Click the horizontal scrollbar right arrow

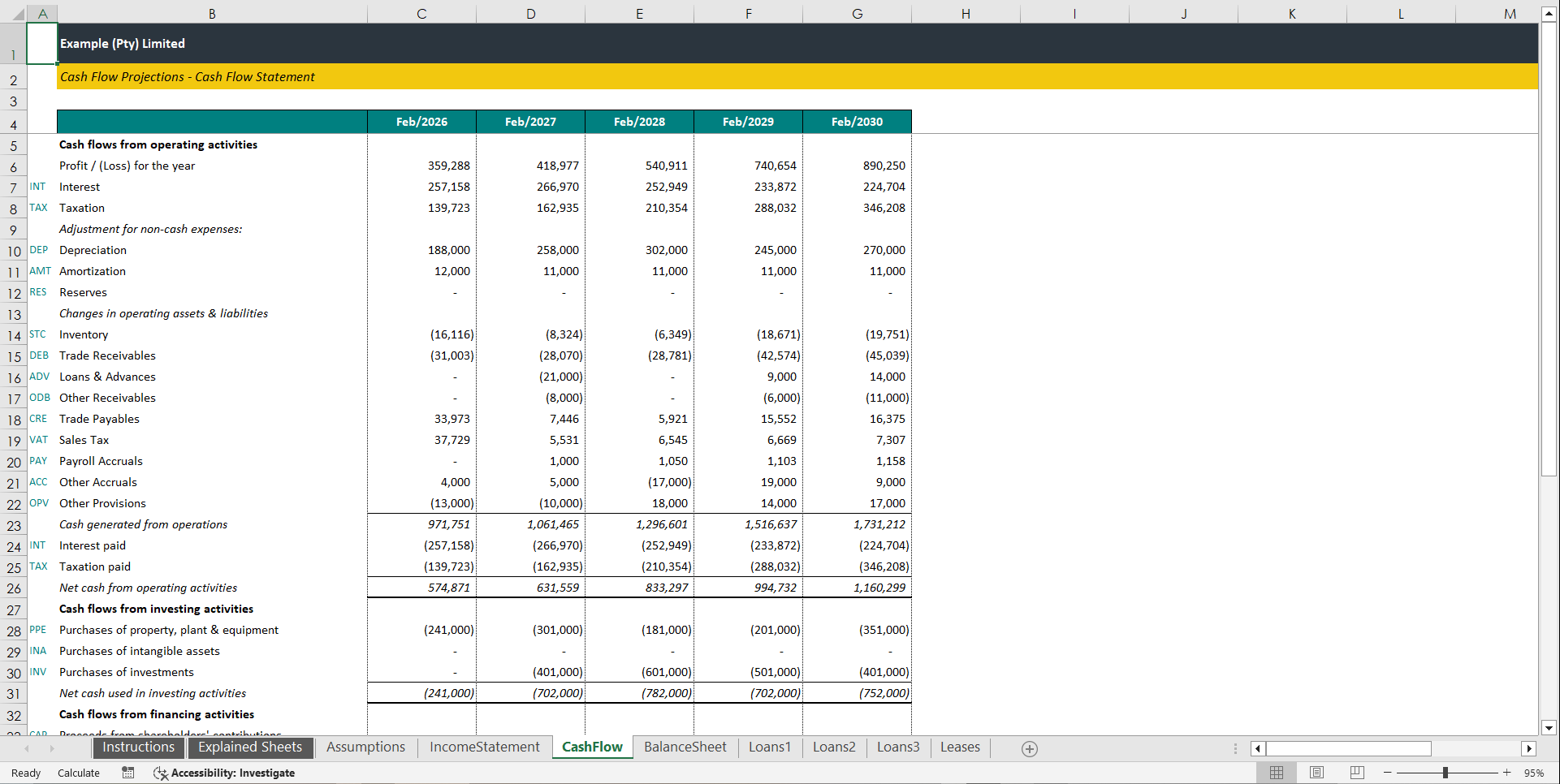[1530, 748]
